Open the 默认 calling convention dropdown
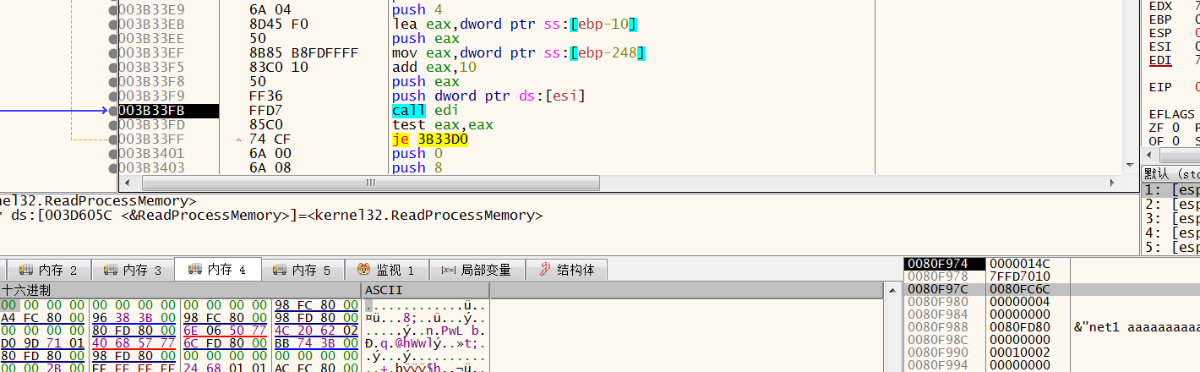 coord(1171,173)
